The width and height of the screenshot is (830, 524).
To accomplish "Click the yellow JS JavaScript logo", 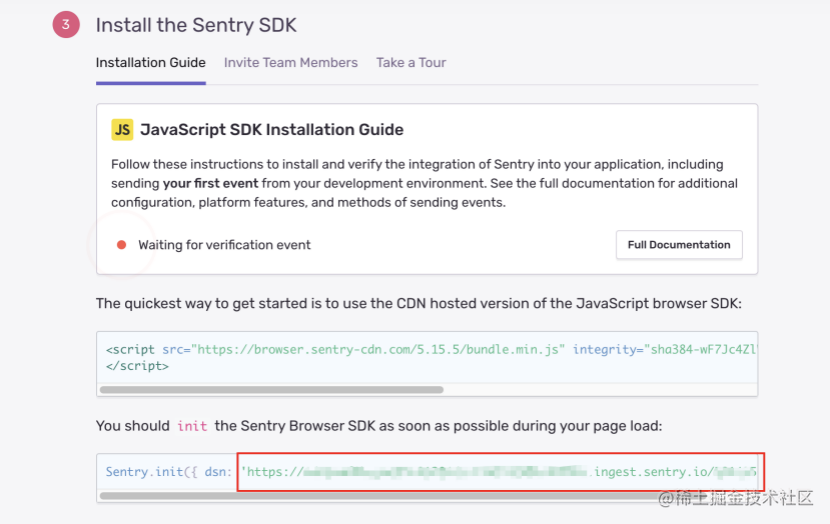I will tap(122, 129).
